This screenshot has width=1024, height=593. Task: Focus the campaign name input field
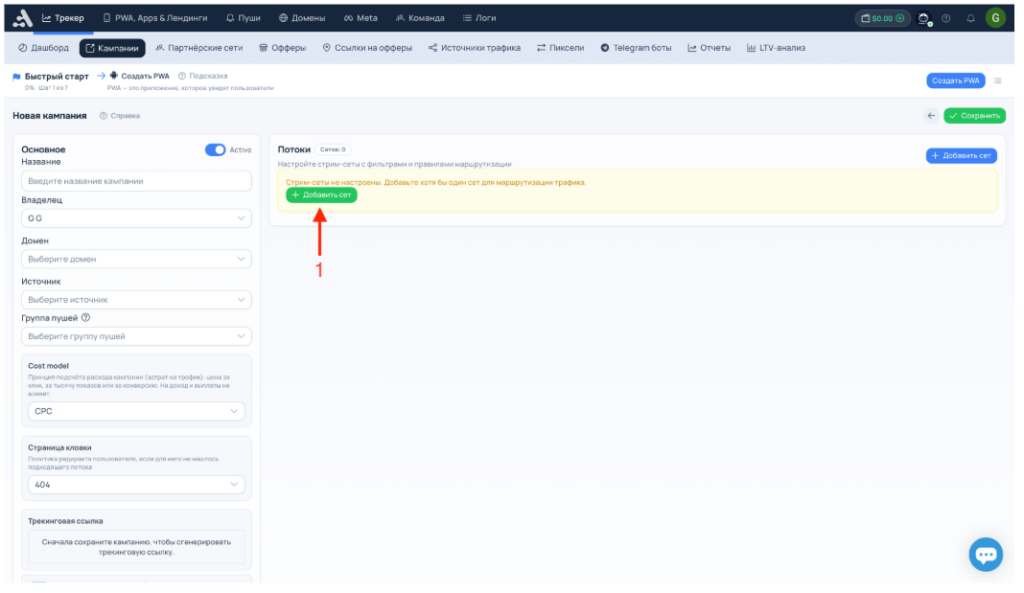136,182
